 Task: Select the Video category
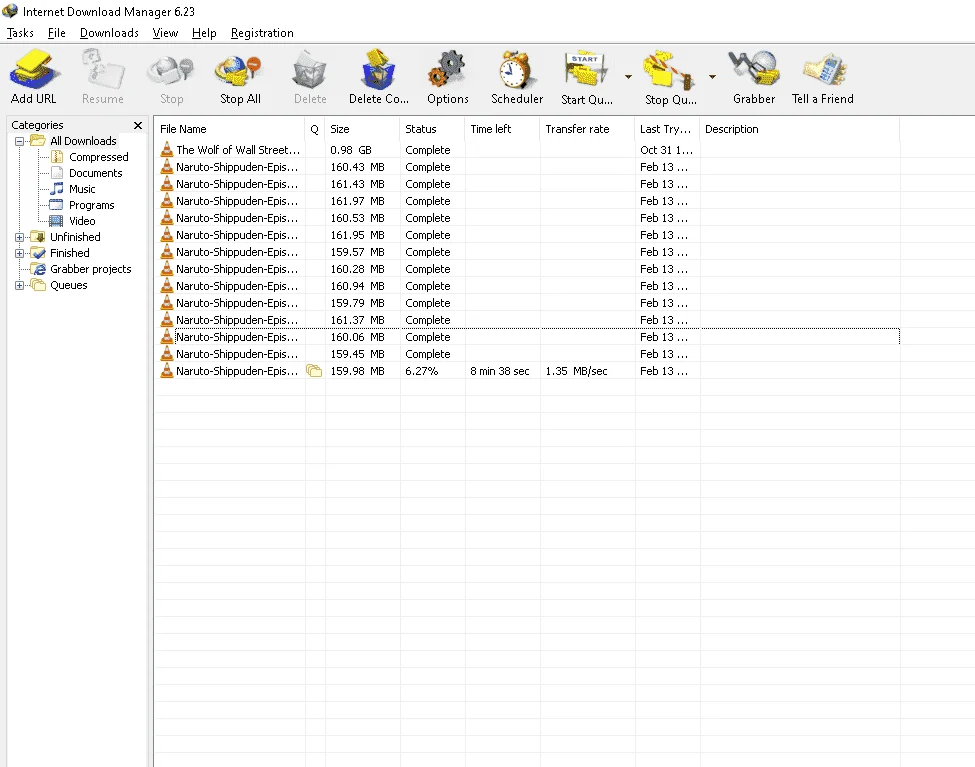[x=82, y=221]
